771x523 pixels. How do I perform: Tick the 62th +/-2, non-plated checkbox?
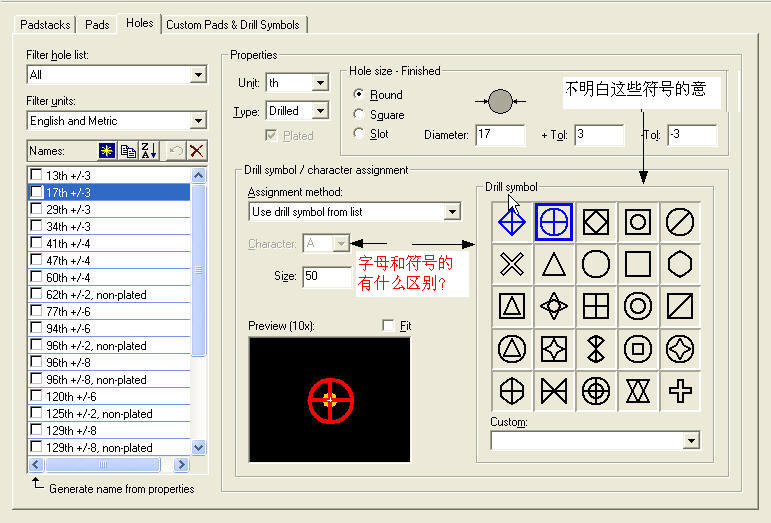click(x=36, y=293)
